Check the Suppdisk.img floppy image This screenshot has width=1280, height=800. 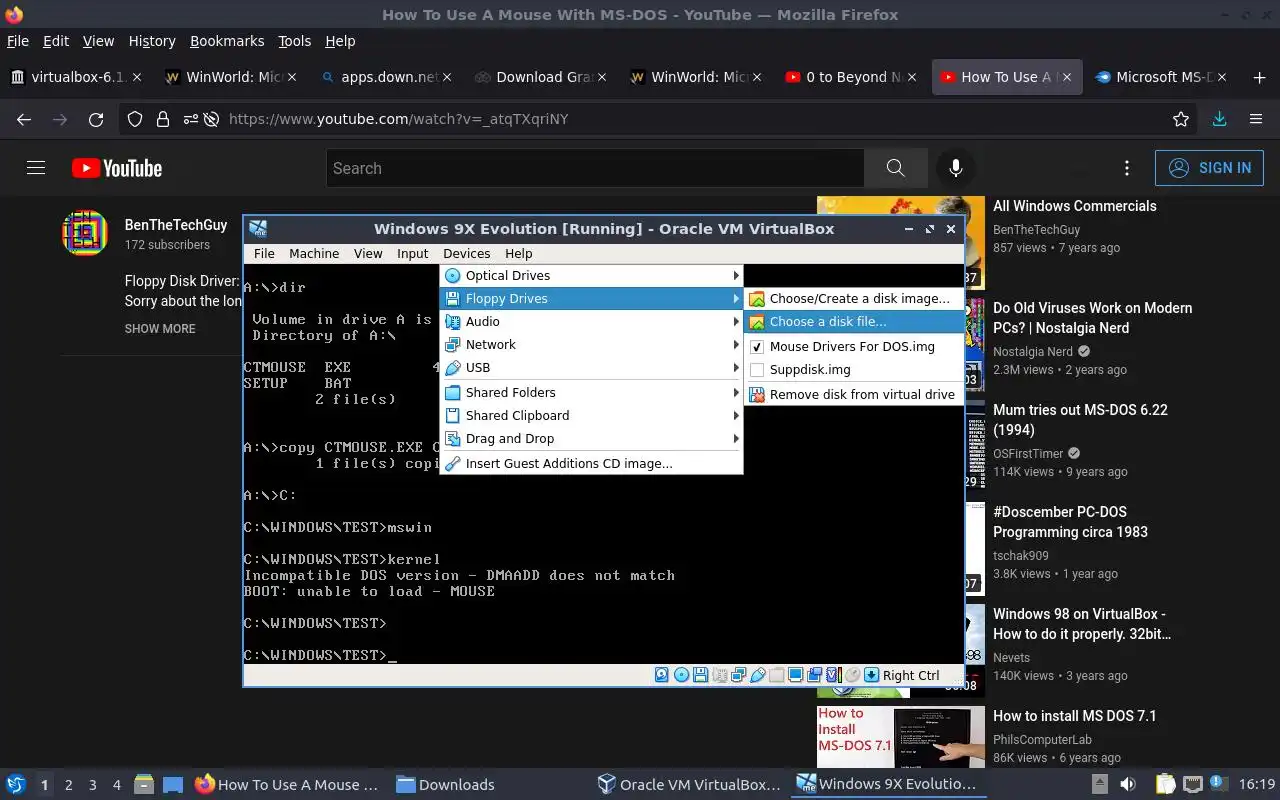pyautogui.click(x=757, y=369)
